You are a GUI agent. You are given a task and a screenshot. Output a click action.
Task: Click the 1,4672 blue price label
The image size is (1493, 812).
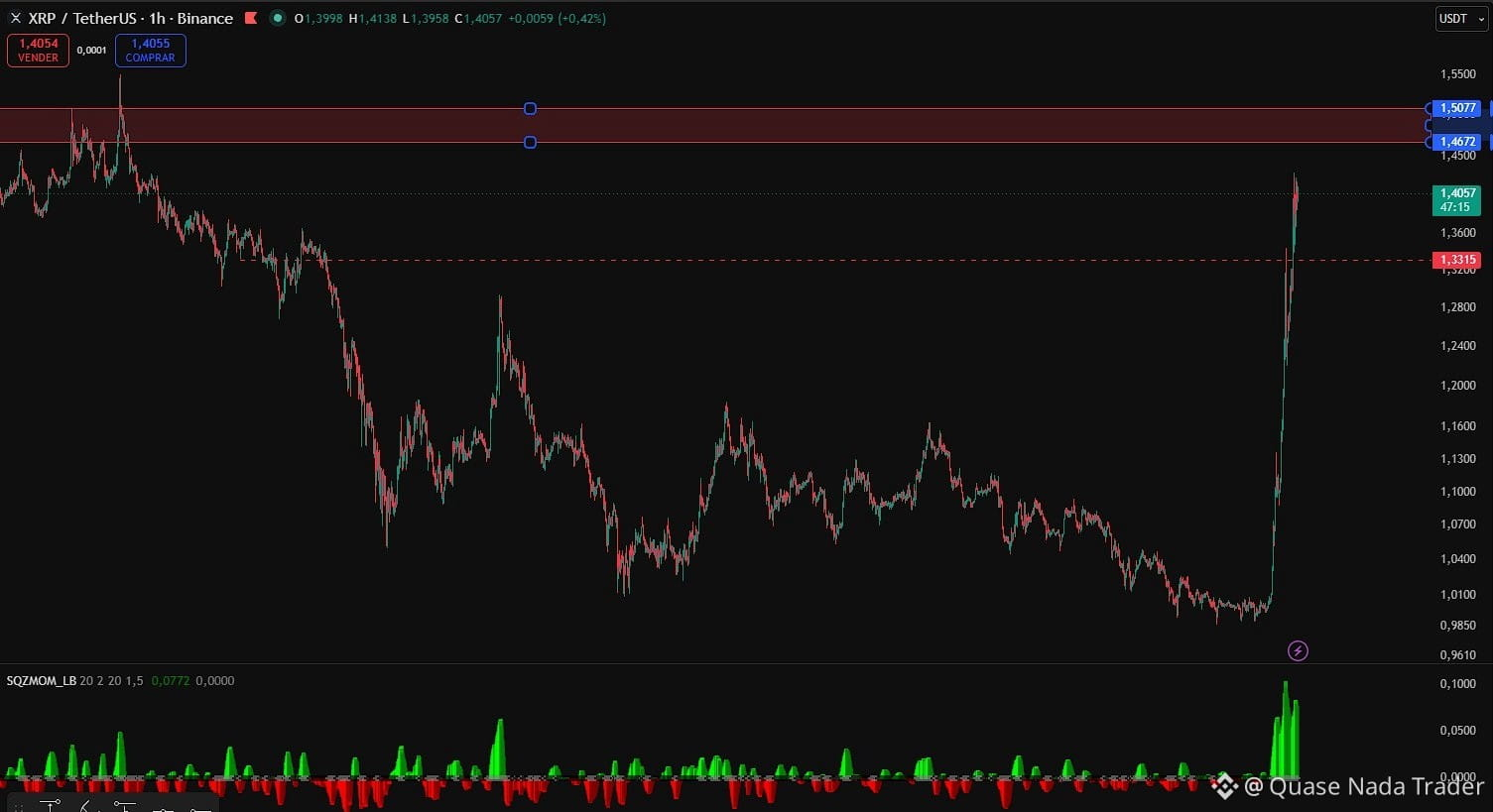click(1458, 142)
